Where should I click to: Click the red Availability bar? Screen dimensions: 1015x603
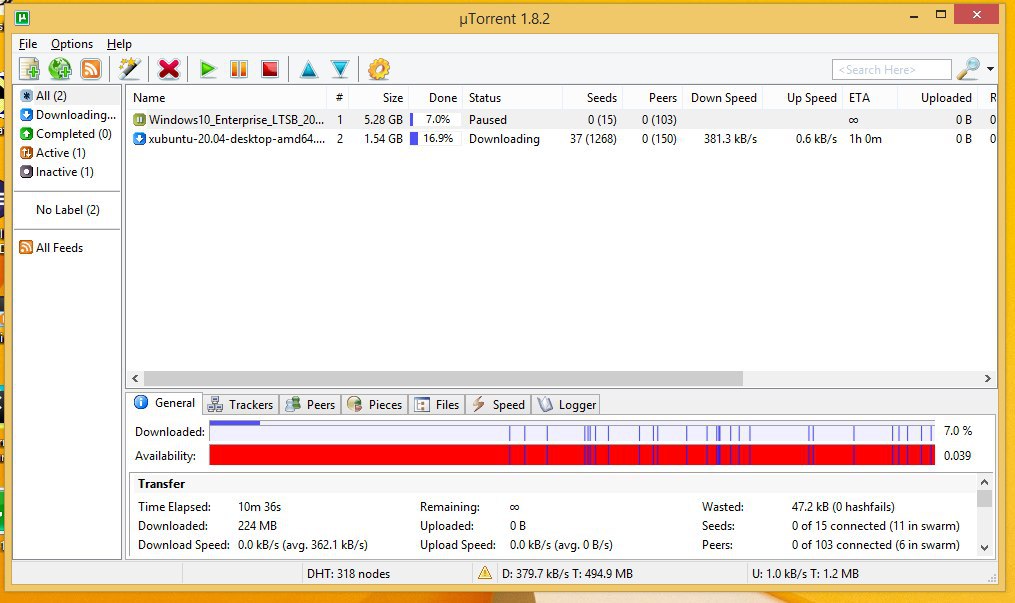(x=572, y=455)
